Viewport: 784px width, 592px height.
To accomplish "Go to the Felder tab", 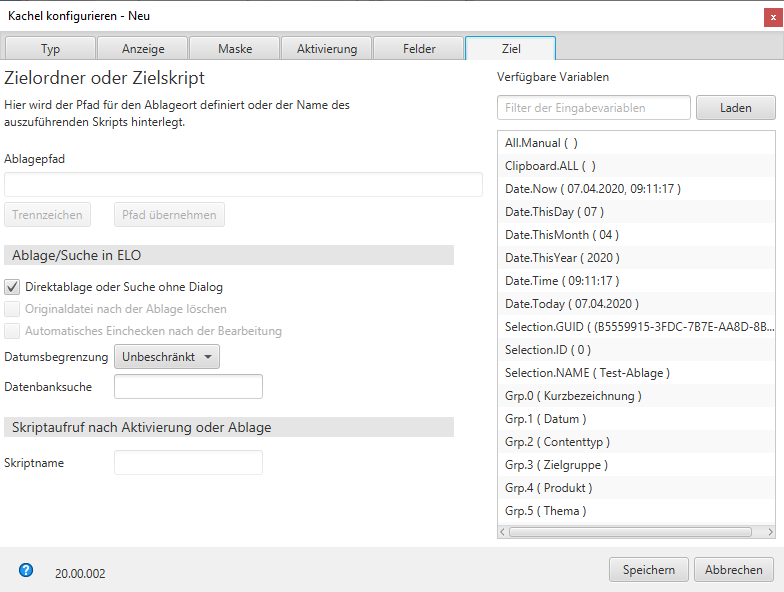I will (x=419, y=48).
